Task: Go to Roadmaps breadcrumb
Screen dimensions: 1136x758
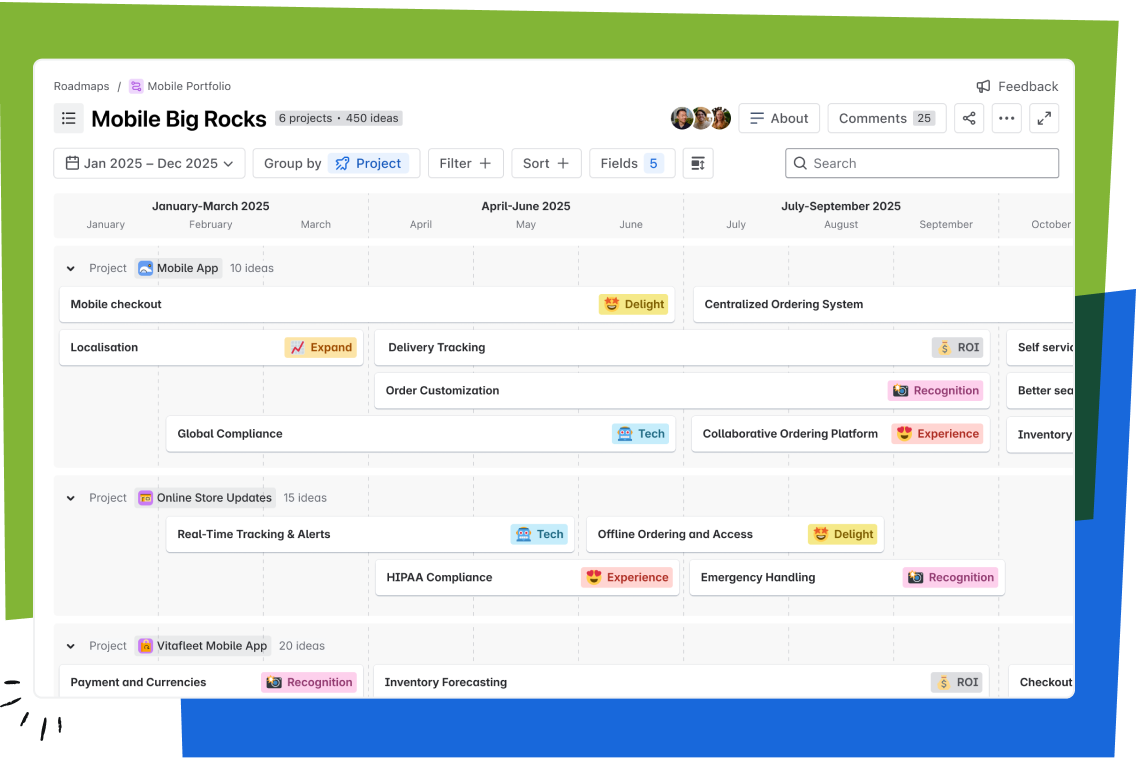Action: pos(81,86)
